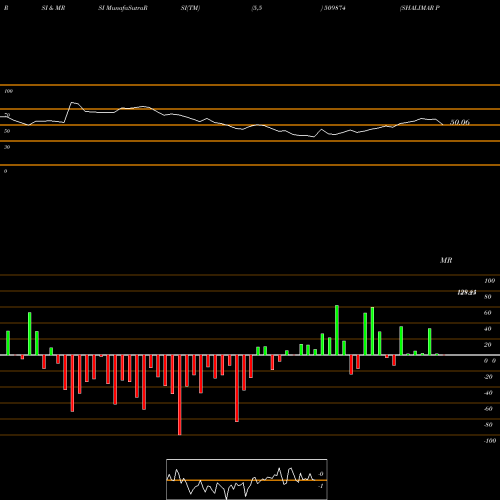
Task: Click the "-1" label inside mini chart
Action: 321,486
